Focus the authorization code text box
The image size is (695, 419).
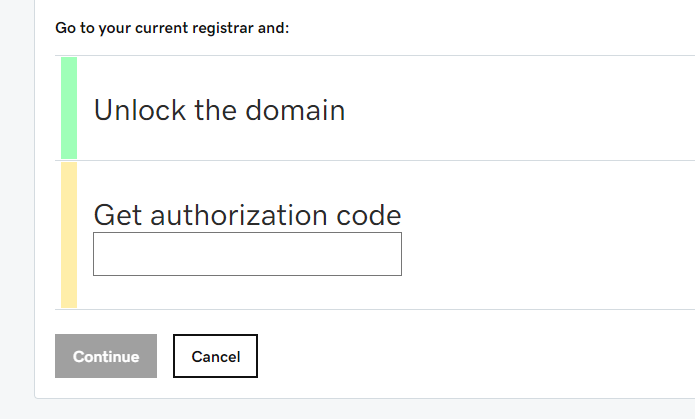(247, 254)
